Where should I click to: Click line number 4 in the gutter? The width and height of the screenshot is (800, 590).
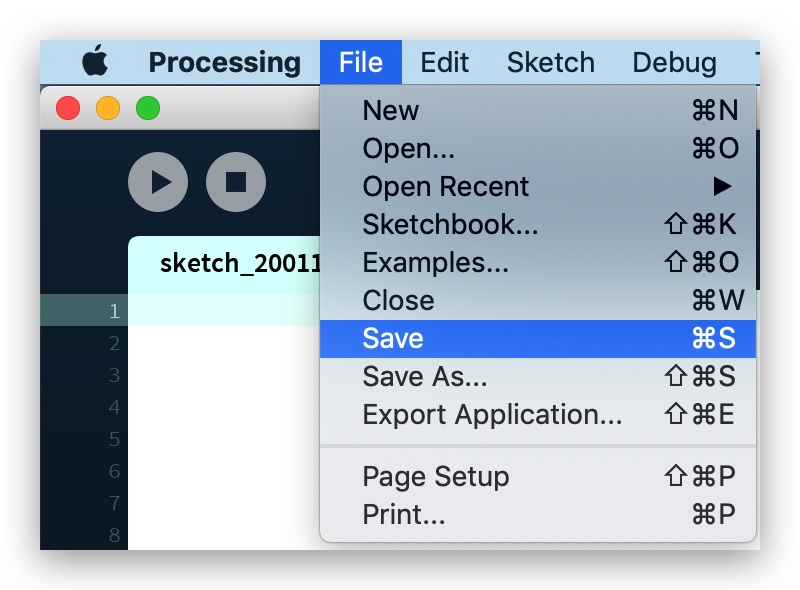(114, 407)
